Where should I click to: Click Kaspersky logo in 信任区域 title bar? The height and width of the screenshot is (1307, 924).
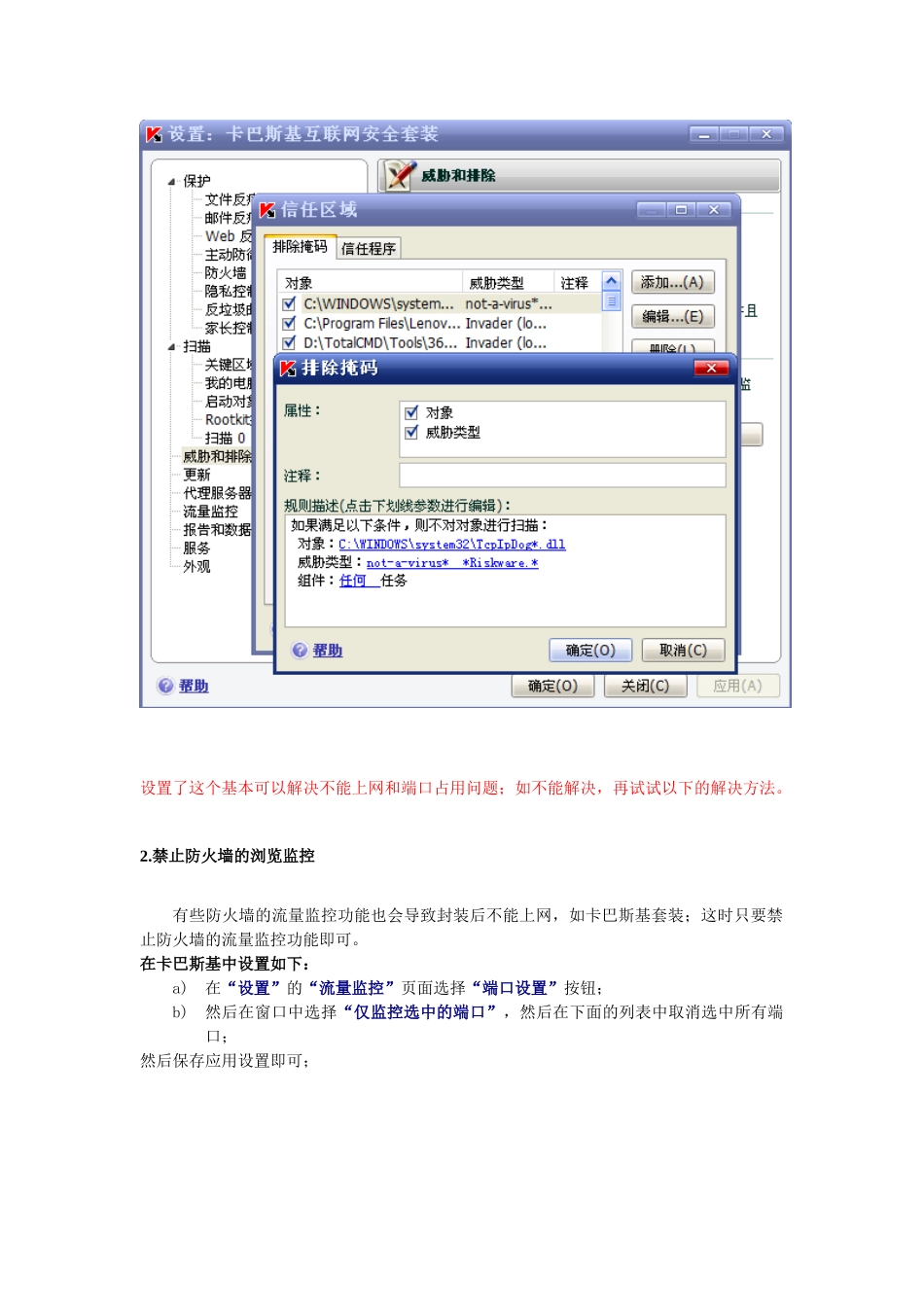pos(267,210)
